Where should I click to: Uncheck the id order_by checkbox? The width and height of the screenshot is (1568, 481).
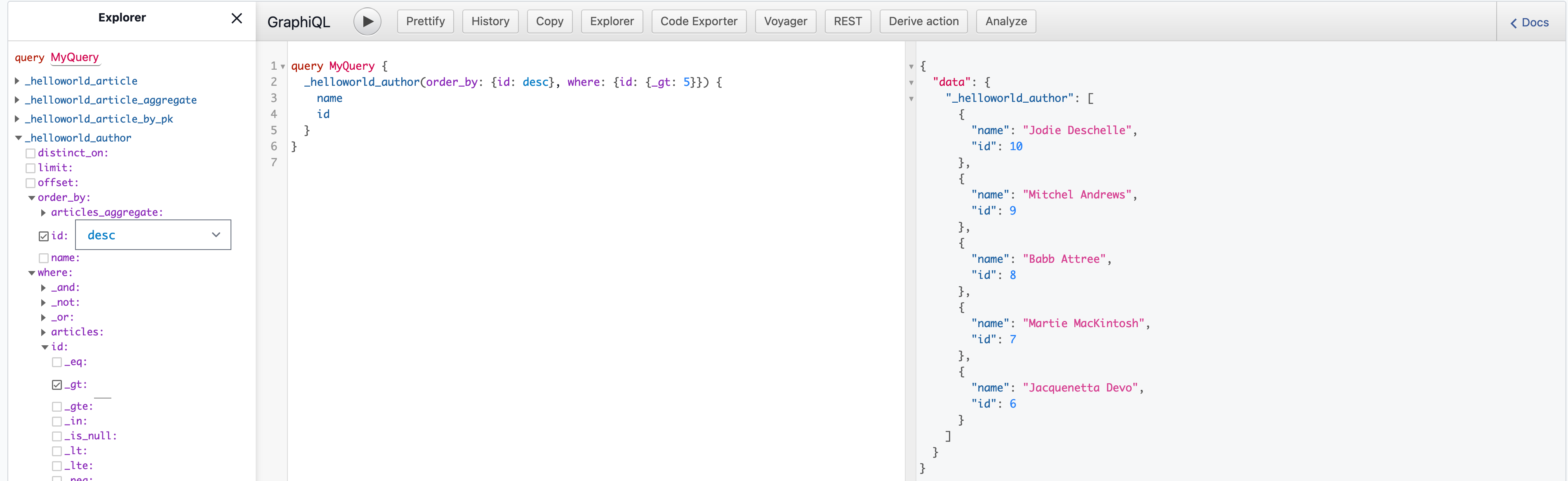[x=44, y=236]
